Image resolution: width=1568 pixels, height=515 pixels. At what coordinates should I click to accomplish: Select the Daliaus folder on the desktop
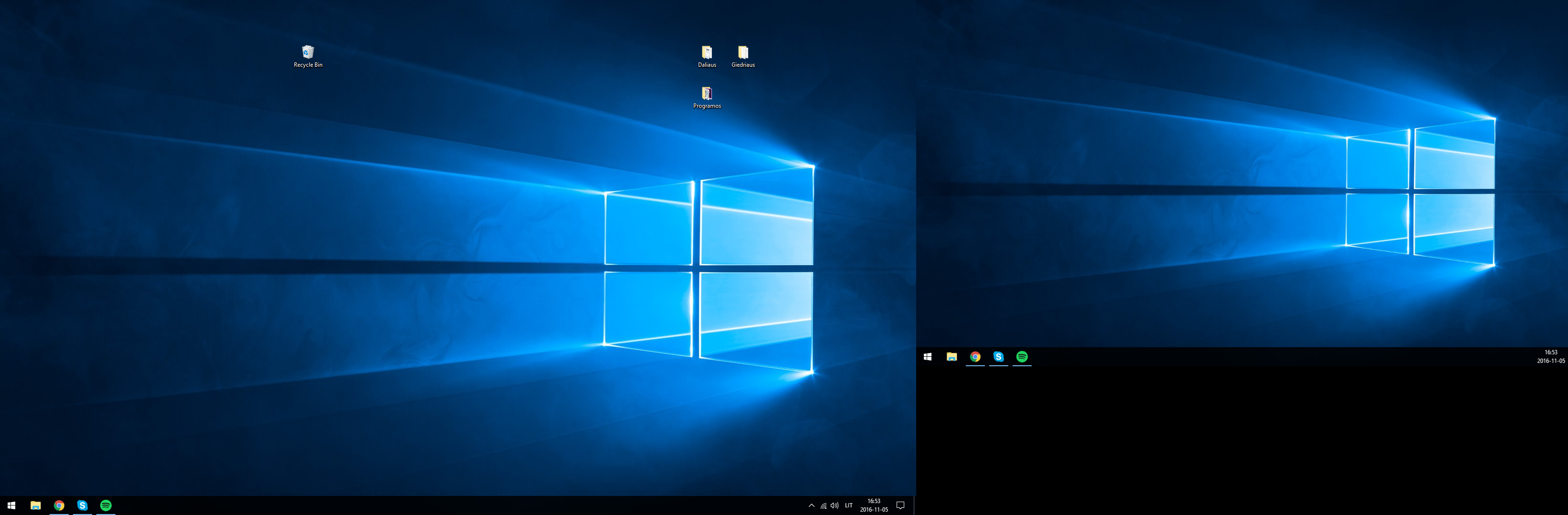(x=707, y=57)
